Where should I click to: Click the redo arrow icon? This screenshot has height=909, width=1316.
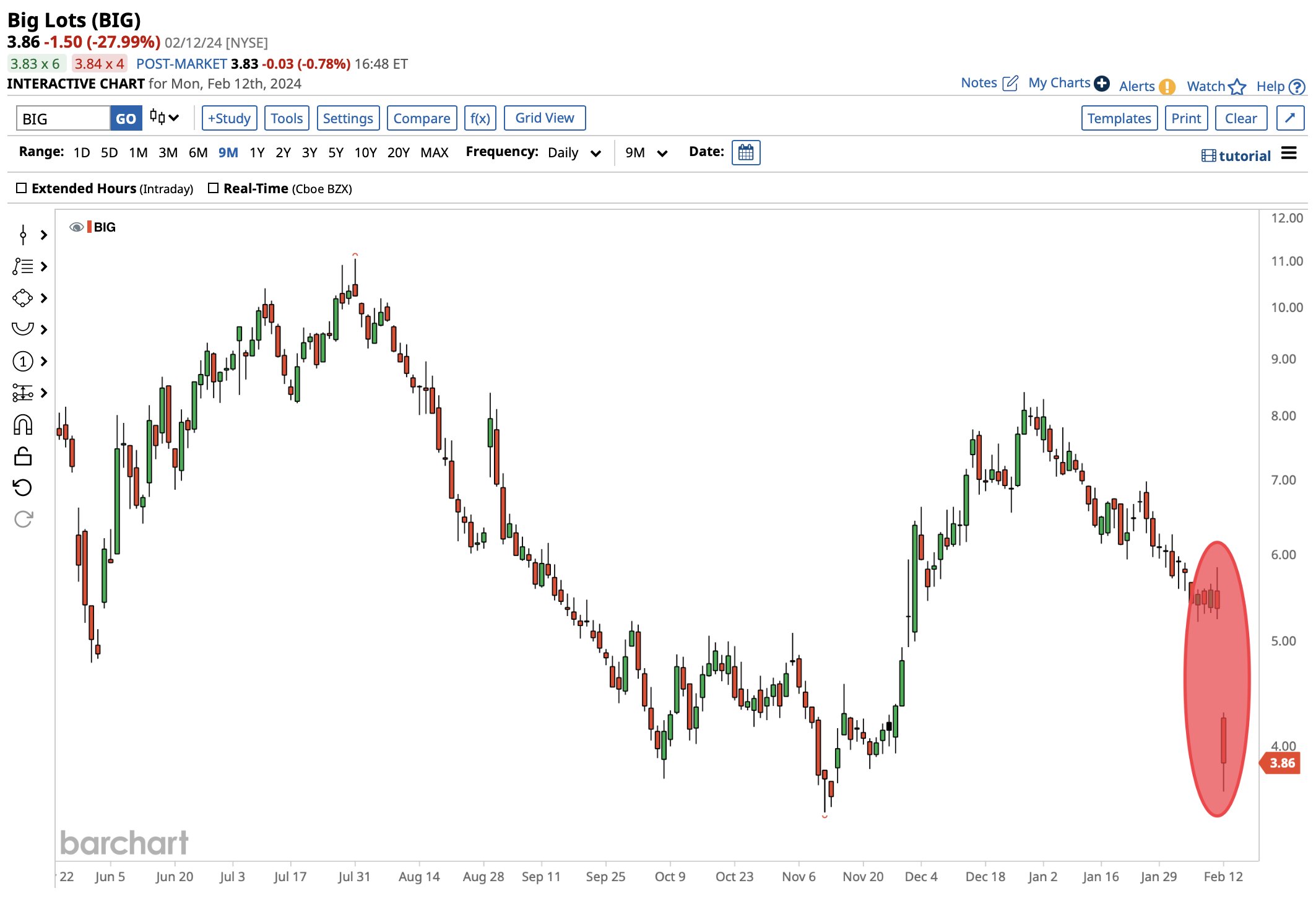[x=23, y=519]
